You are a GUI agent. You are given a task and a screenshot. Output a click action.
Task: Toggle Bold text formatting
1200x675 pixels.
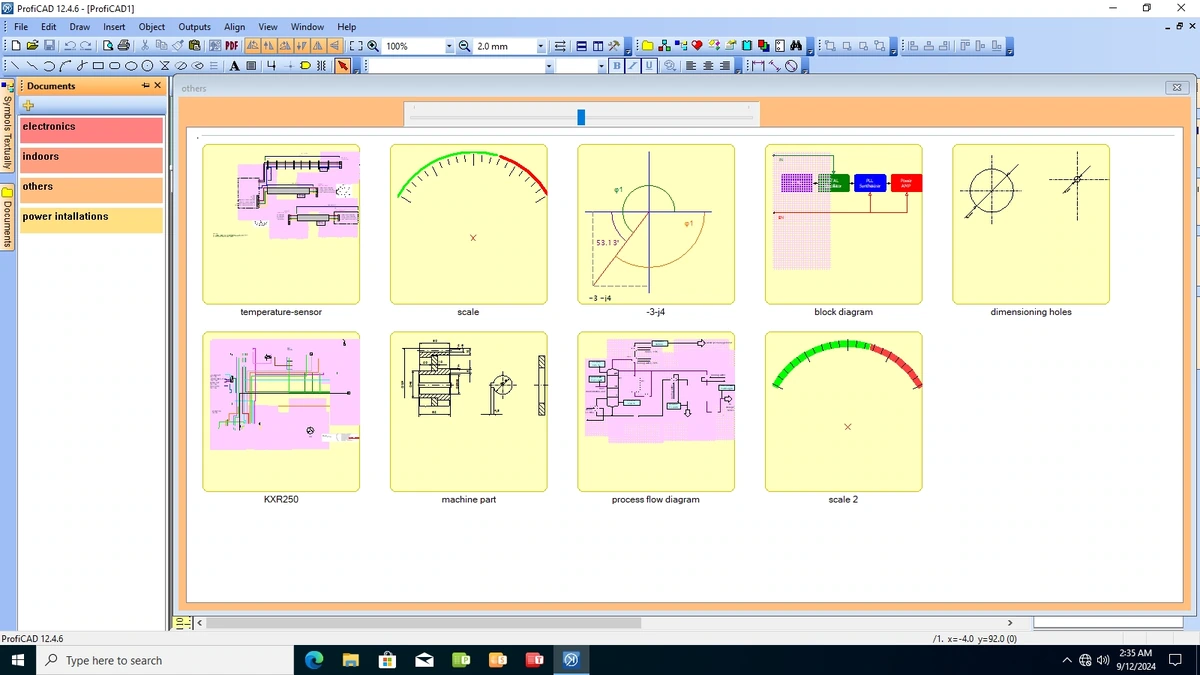click(617, 66)
